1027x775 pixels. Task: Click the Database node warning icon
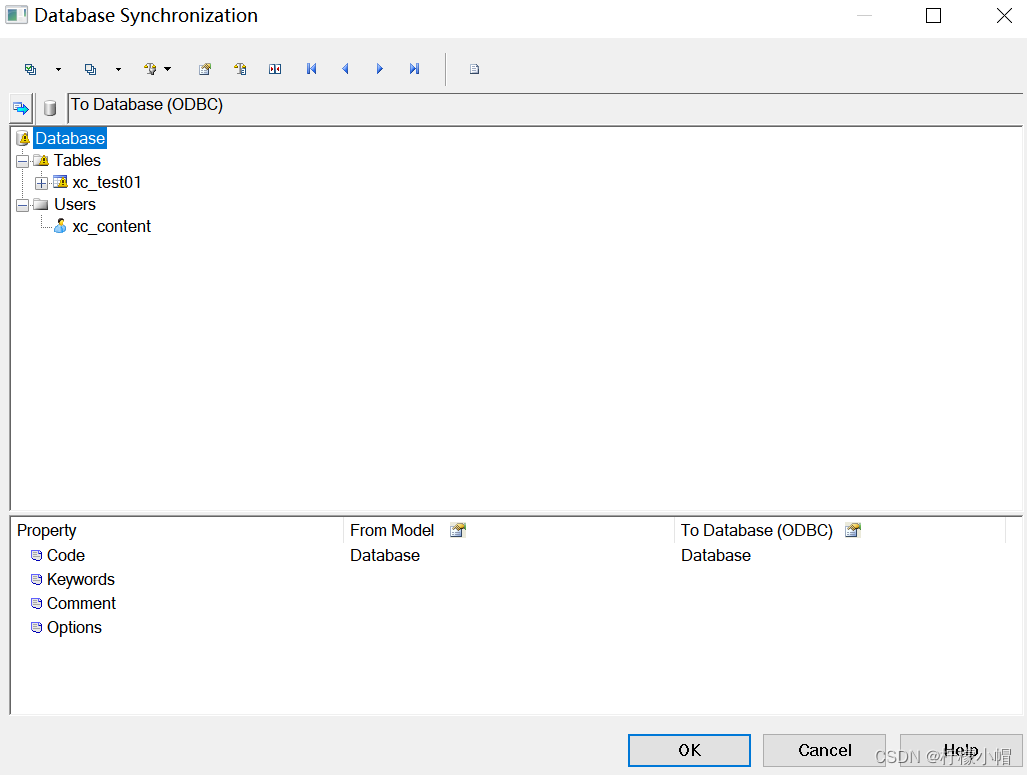pyautogui.click(x=23, y=138)
